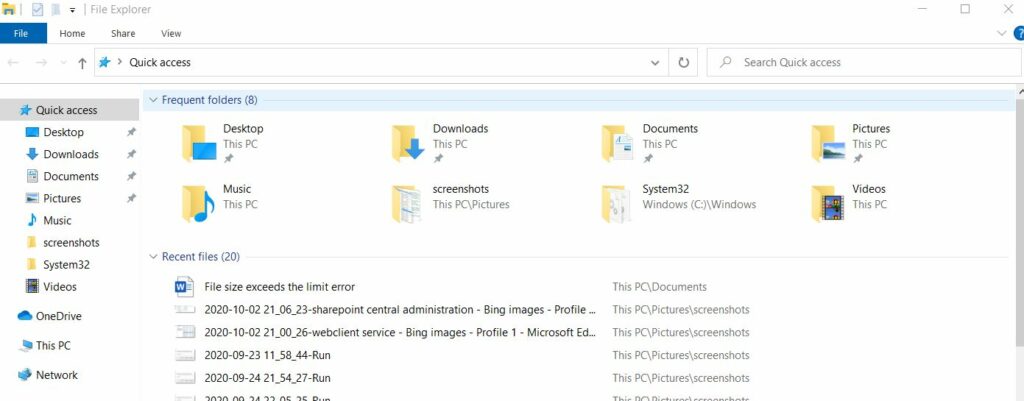Screen dimensions: 1024x401
Task: Open the Help question mark icon
Action: click(x=1018, y=33)
